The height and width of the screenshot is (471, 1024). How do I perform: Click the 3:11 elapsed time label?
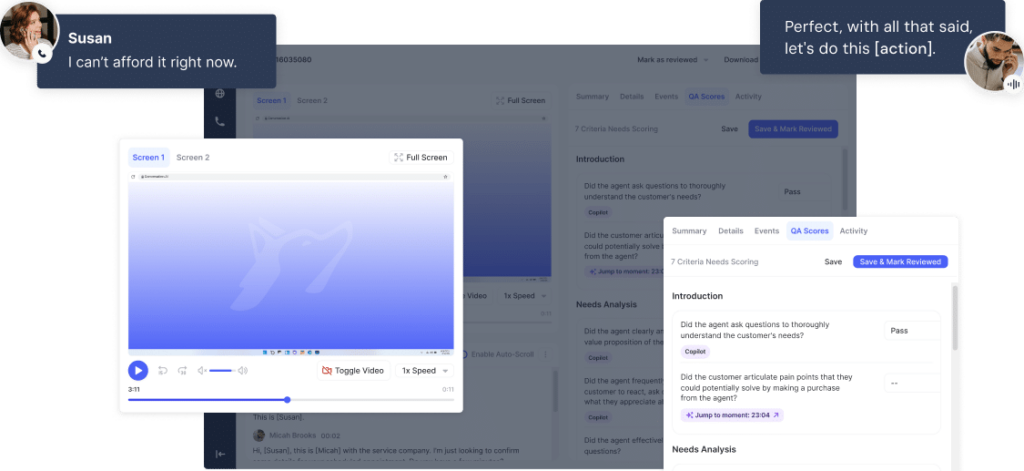[134, 389]
